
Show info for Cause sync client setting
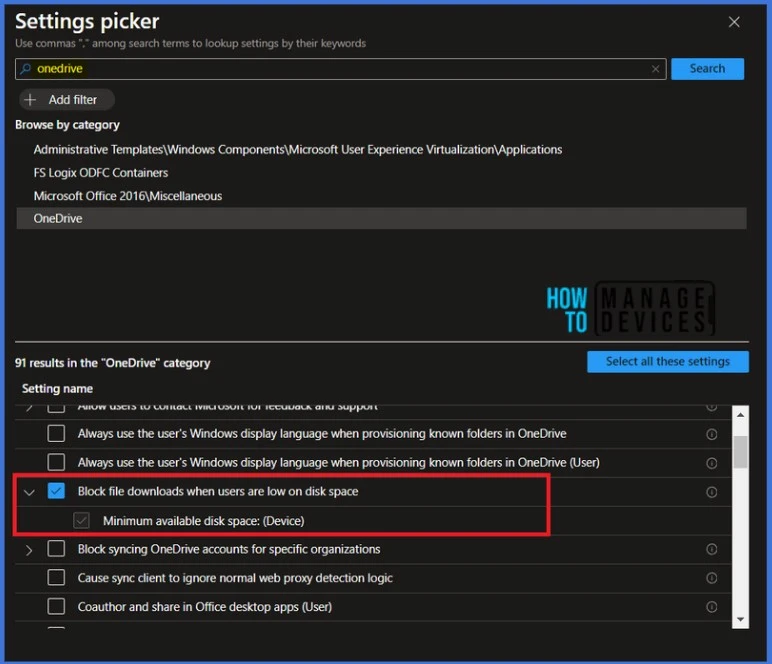pyautogui.click(x=711, y=578)
